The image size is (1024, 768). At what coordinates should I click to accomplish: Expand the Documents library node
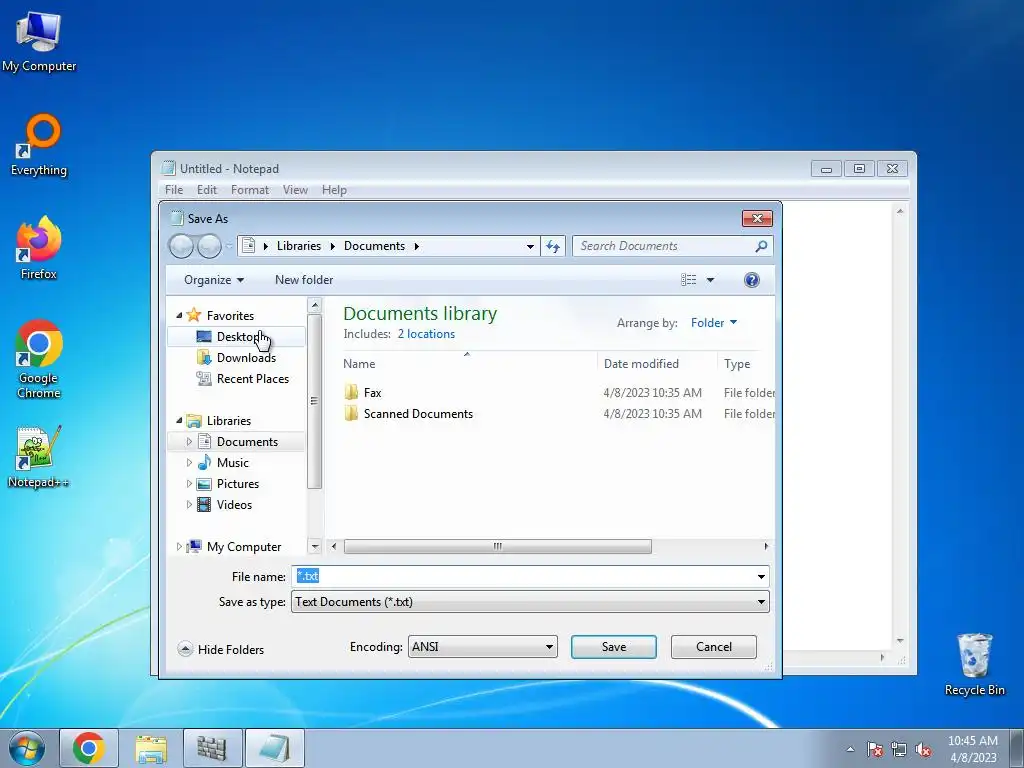click(x=189, y=441)
